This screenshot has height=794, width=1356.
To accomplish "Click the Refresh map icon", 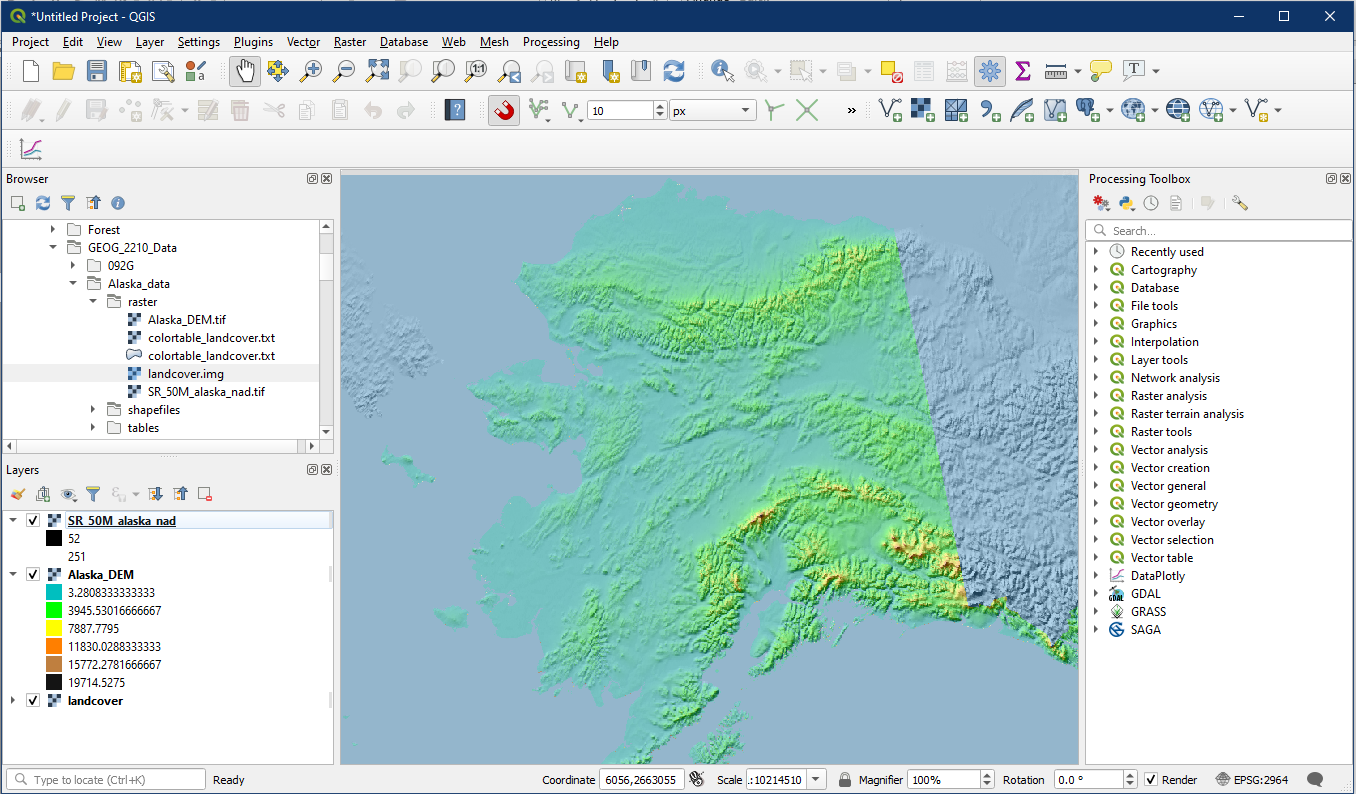I will pyautogui.click(x=674, y=71).
